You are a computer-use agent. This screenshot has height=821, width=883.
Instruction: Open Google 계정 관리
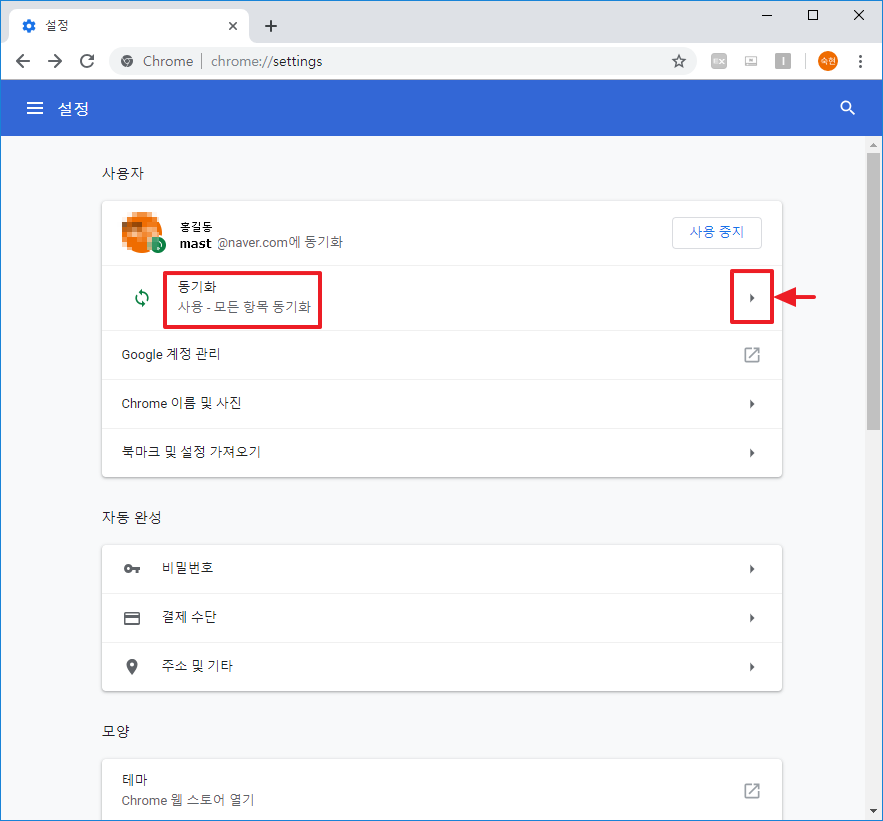point(442,355)
